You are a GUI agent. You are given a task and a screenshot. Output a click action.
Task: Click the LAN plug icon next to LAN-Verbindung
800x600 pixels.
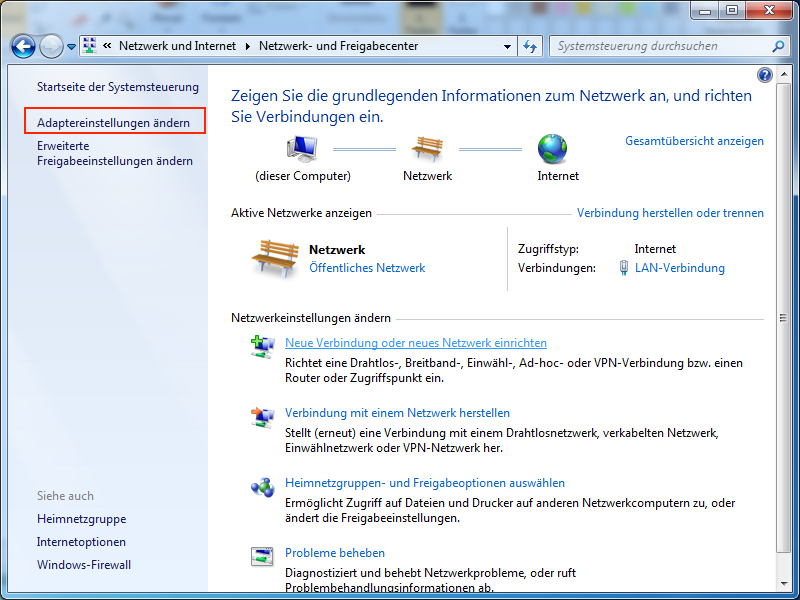pyautogui.click(x=623, y=268)
